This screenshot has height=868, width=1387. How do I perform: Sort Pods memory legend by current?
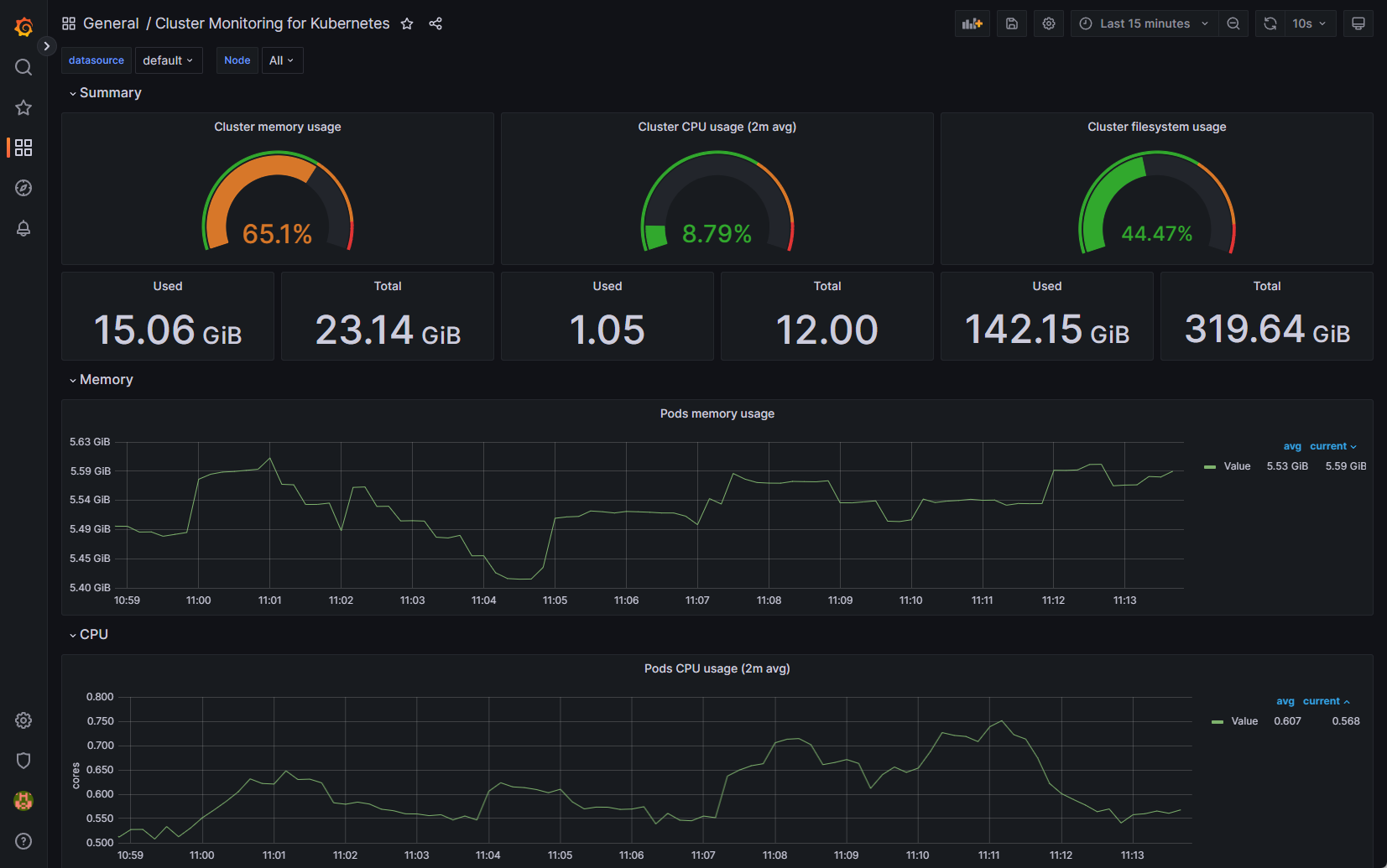pyautogui.click(x=1332, y=446)
